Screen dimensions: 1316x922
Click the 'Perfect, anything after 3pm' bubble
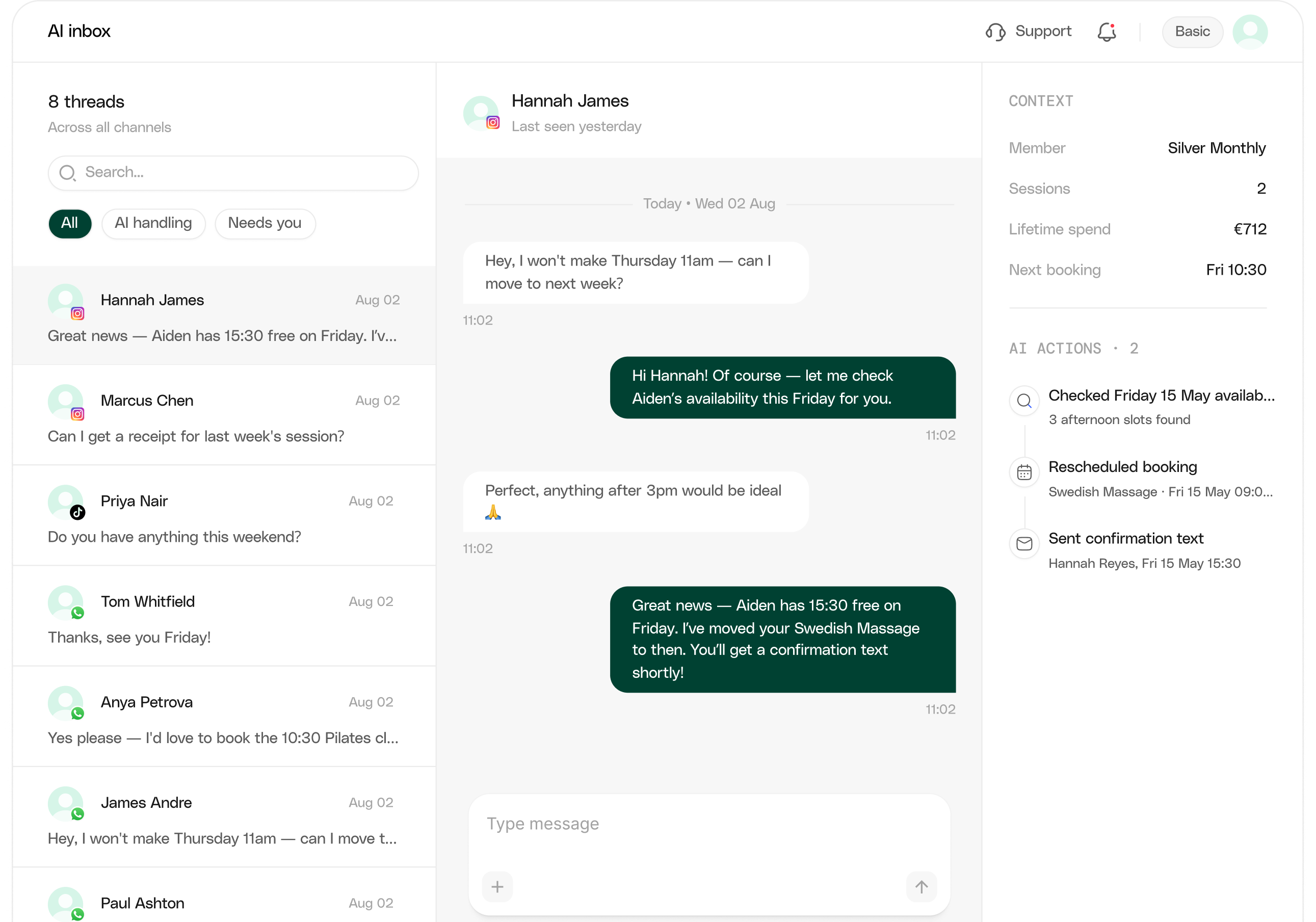[x=636, y=502]
